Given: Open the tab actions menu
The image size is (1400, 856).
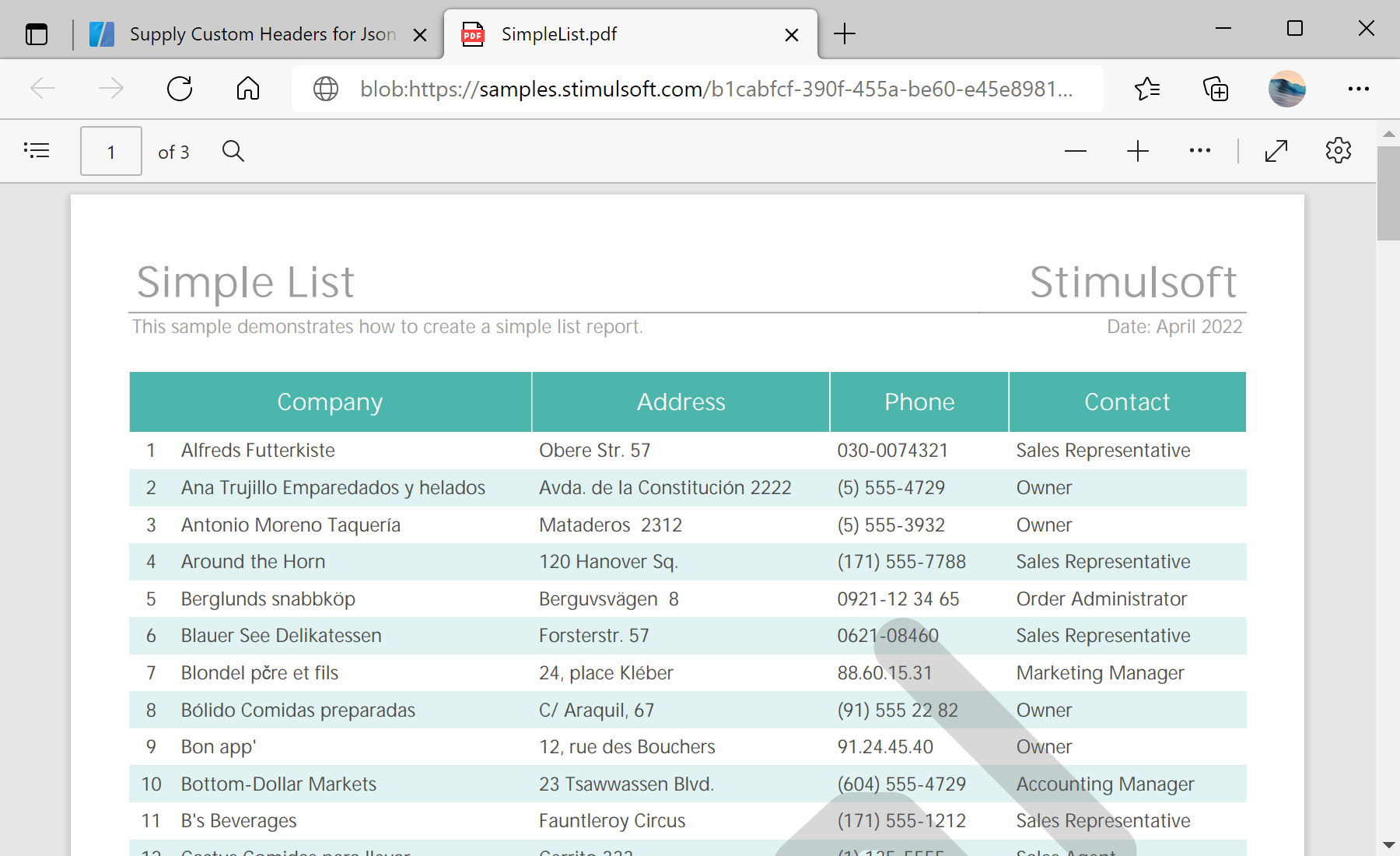Looking at the screenshot, I should coord(36,33).
